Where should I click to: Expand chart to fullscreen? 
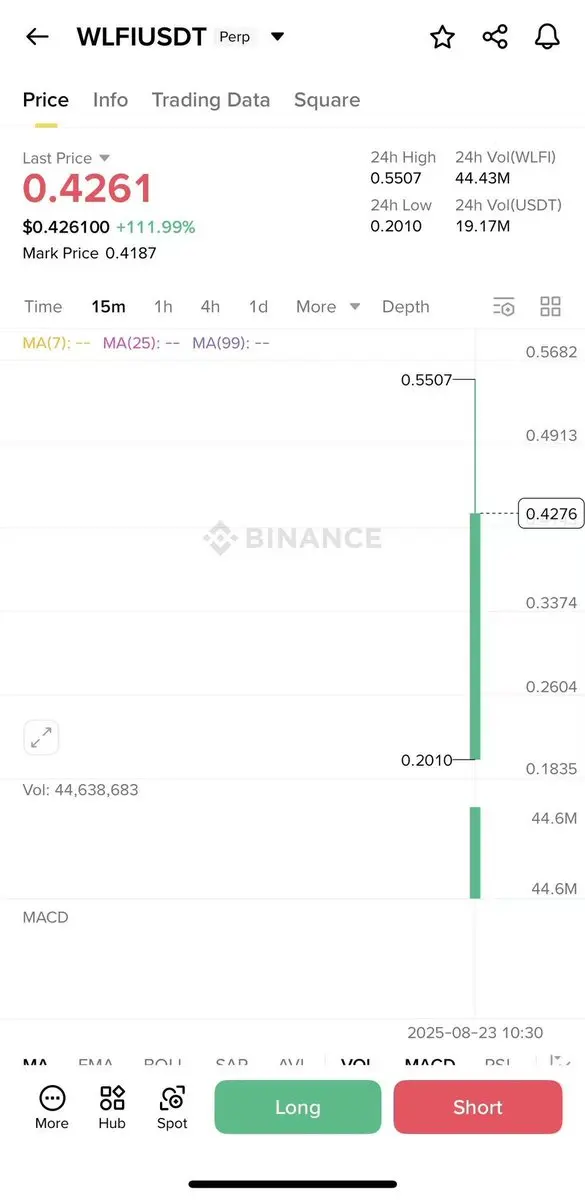click(41, 738)
